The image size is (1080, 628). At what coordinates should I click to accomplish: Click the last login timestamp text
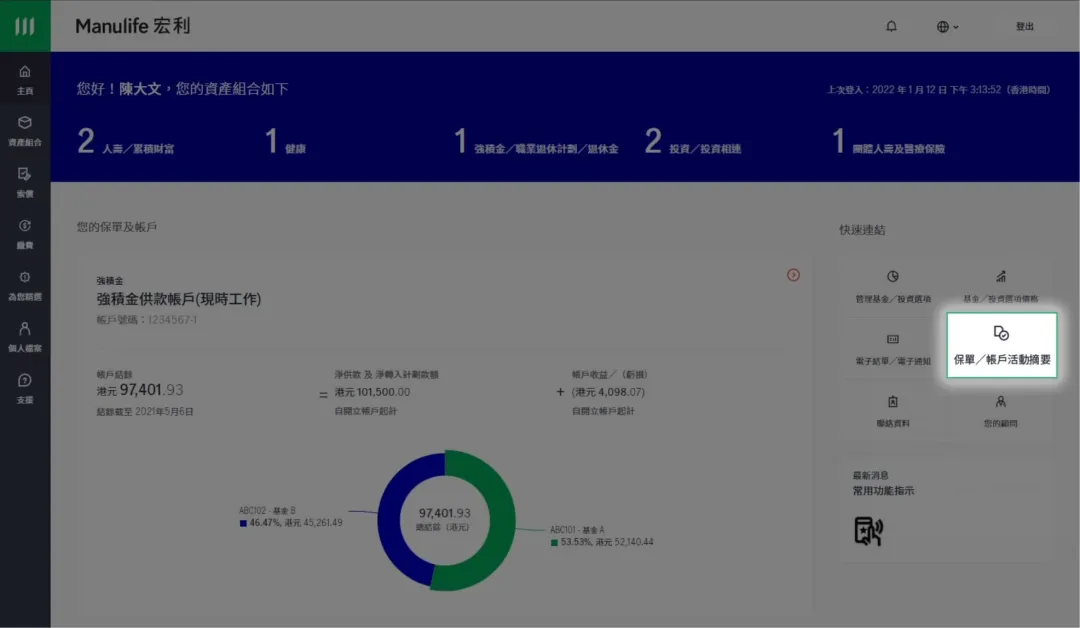(938, 90)
